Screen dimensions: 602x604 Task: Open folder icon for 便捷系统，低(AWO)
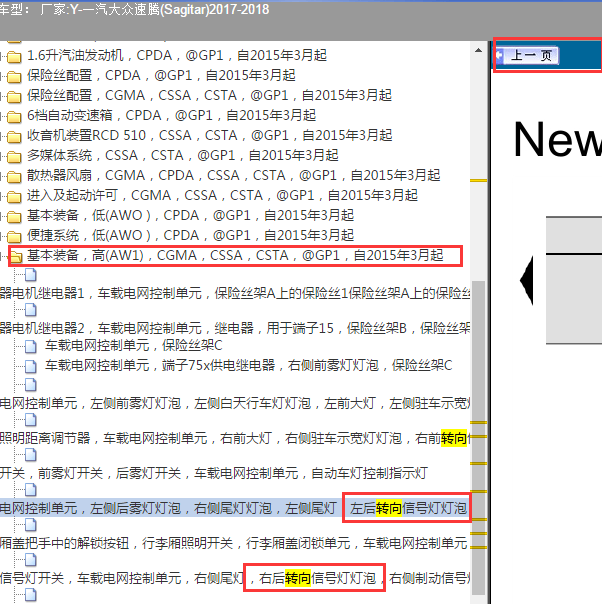point(14,237)
